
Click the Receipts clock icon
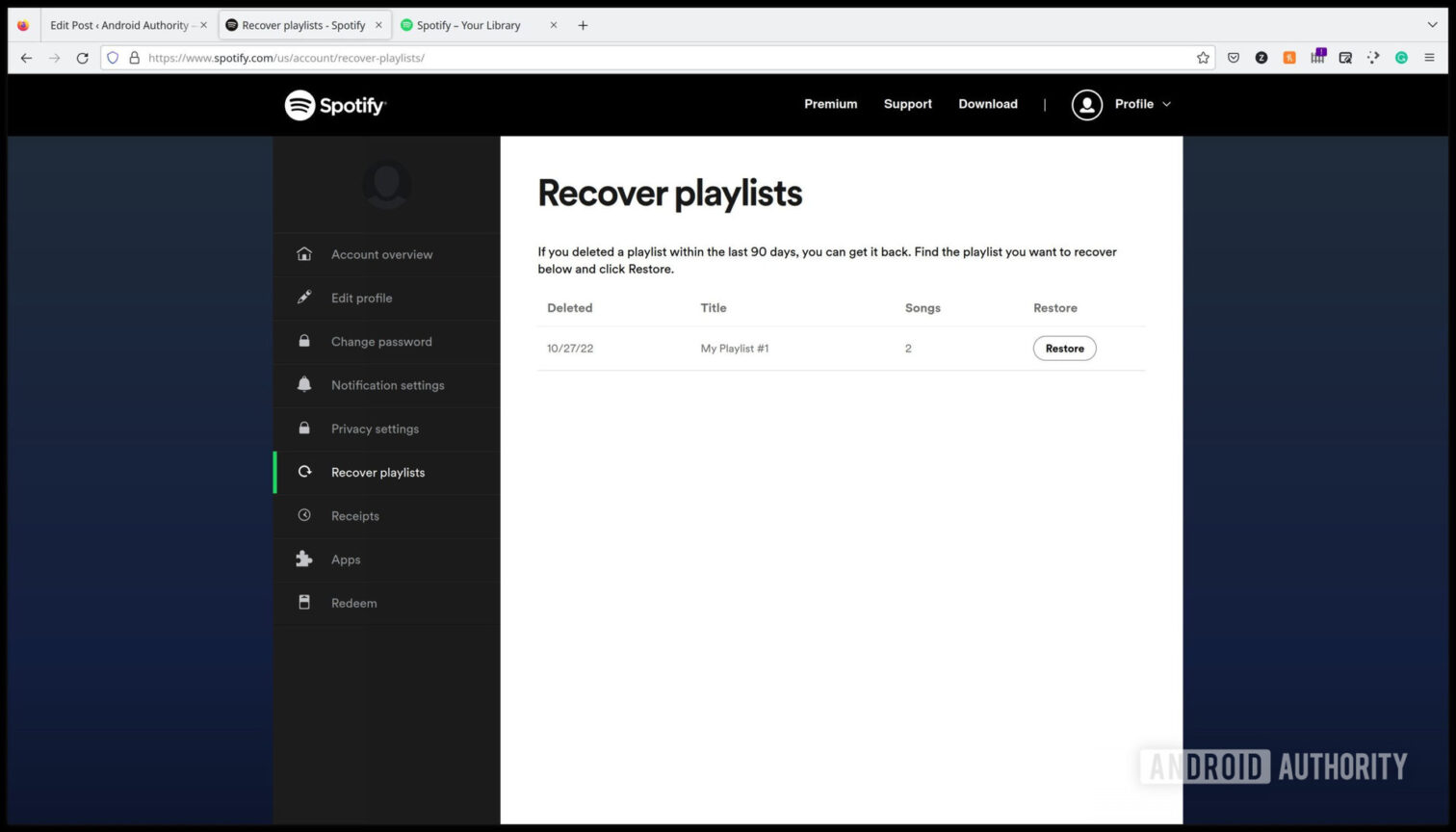point(304,516)
